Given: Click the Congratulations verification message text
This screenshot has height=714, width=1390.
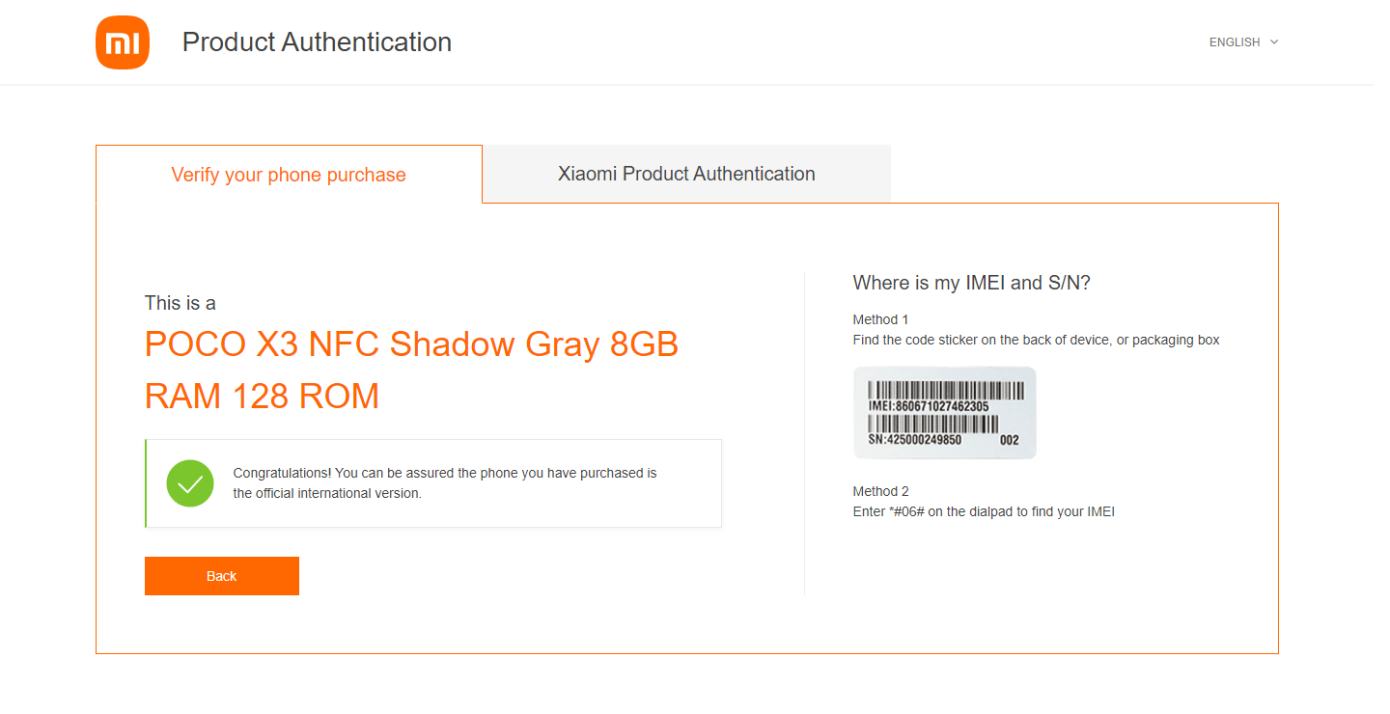Looking at the screenshot, I should coord(445,483).
